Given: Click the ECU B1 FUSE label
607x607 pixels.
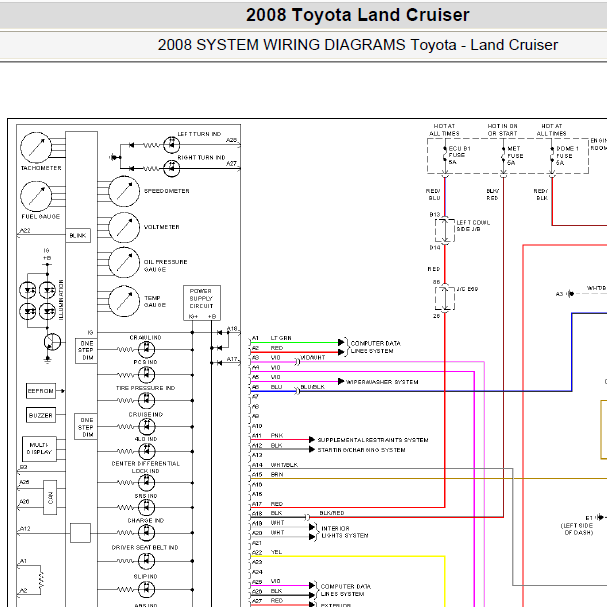Looking at the screenshot, I should (459, 155).
